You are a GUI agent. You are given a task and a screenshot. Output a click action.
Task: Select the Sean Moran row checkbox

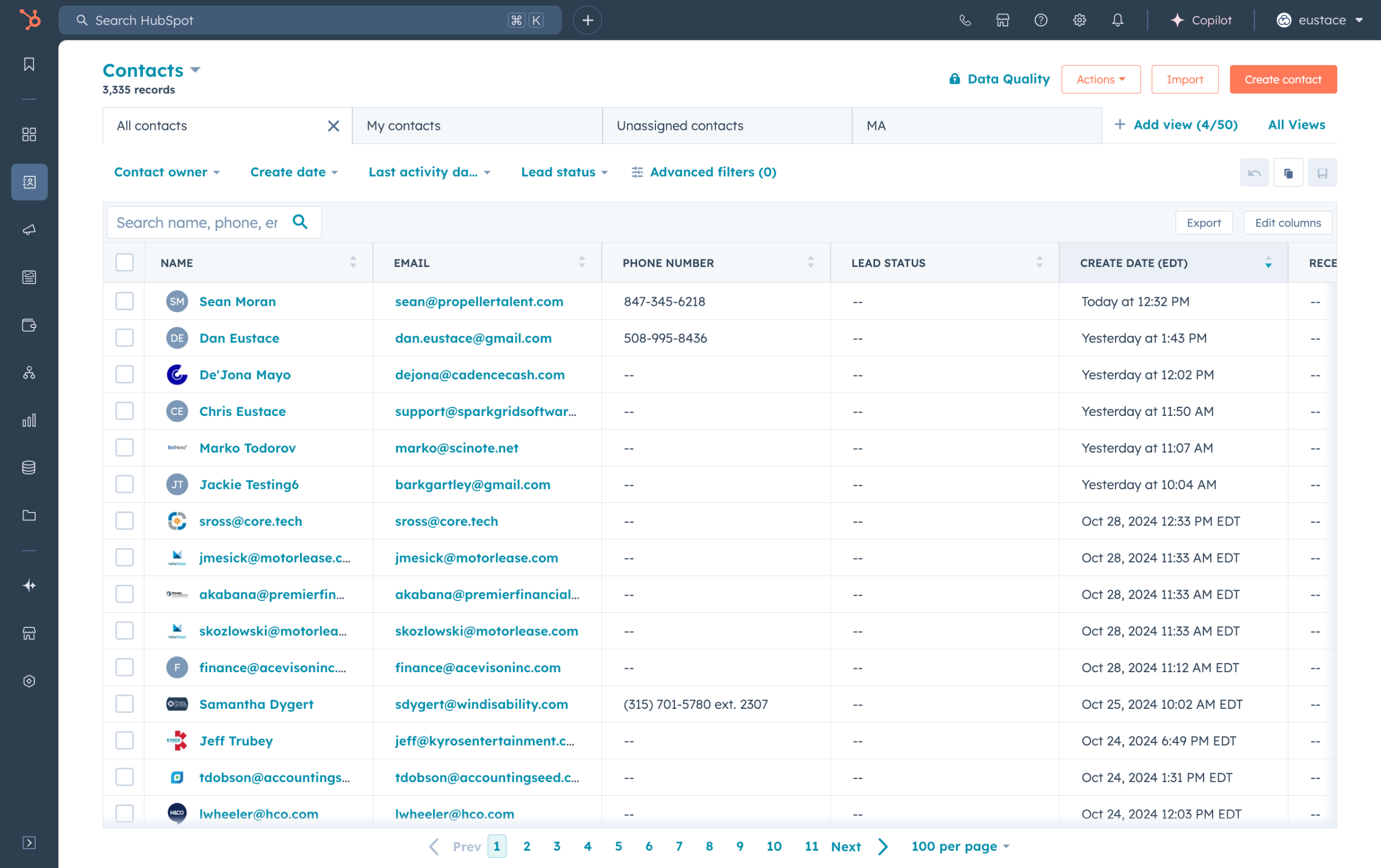(x=125, y=301)
